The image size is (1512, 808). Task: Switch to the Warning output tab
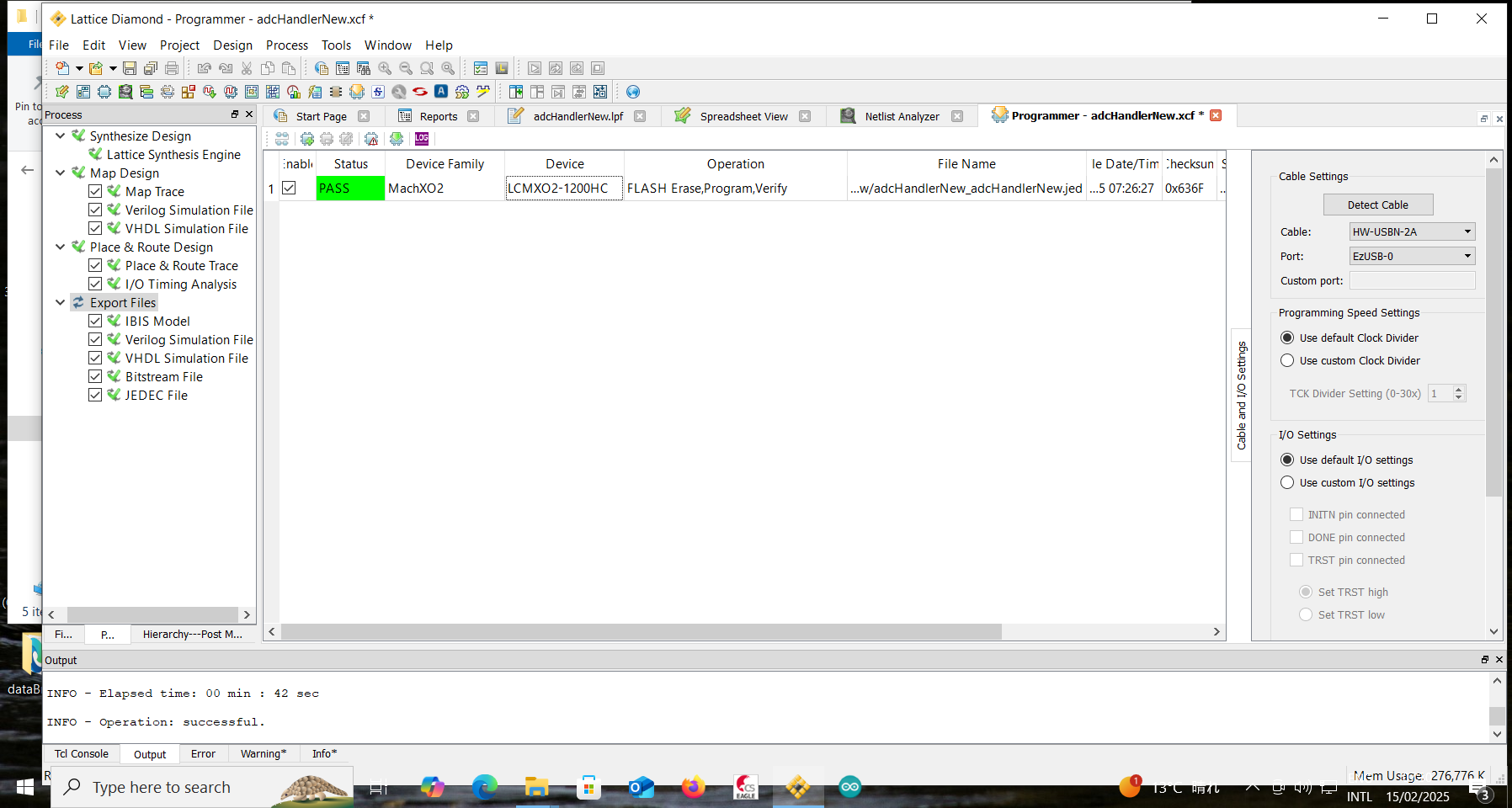(x=263, y=754)
